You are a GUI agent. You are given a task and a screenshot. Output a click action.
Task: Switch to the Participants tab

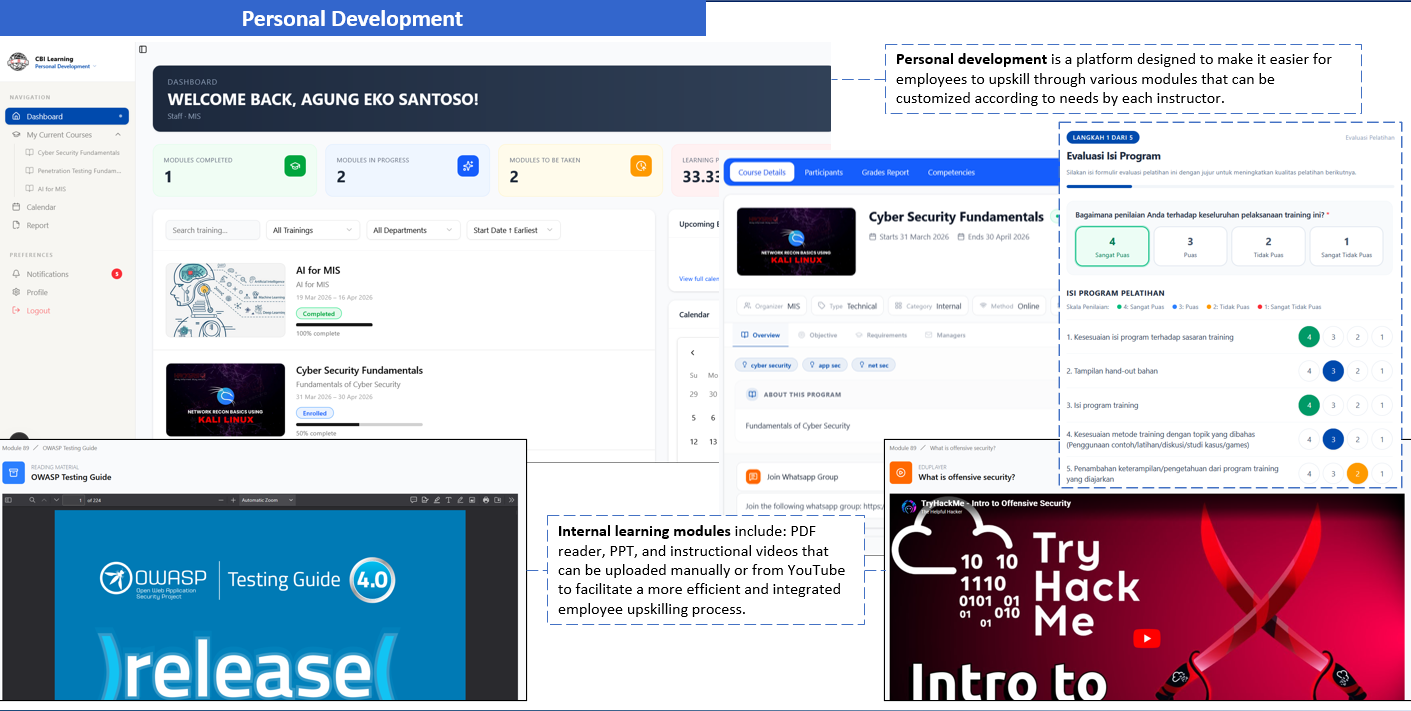coord(824,172)
